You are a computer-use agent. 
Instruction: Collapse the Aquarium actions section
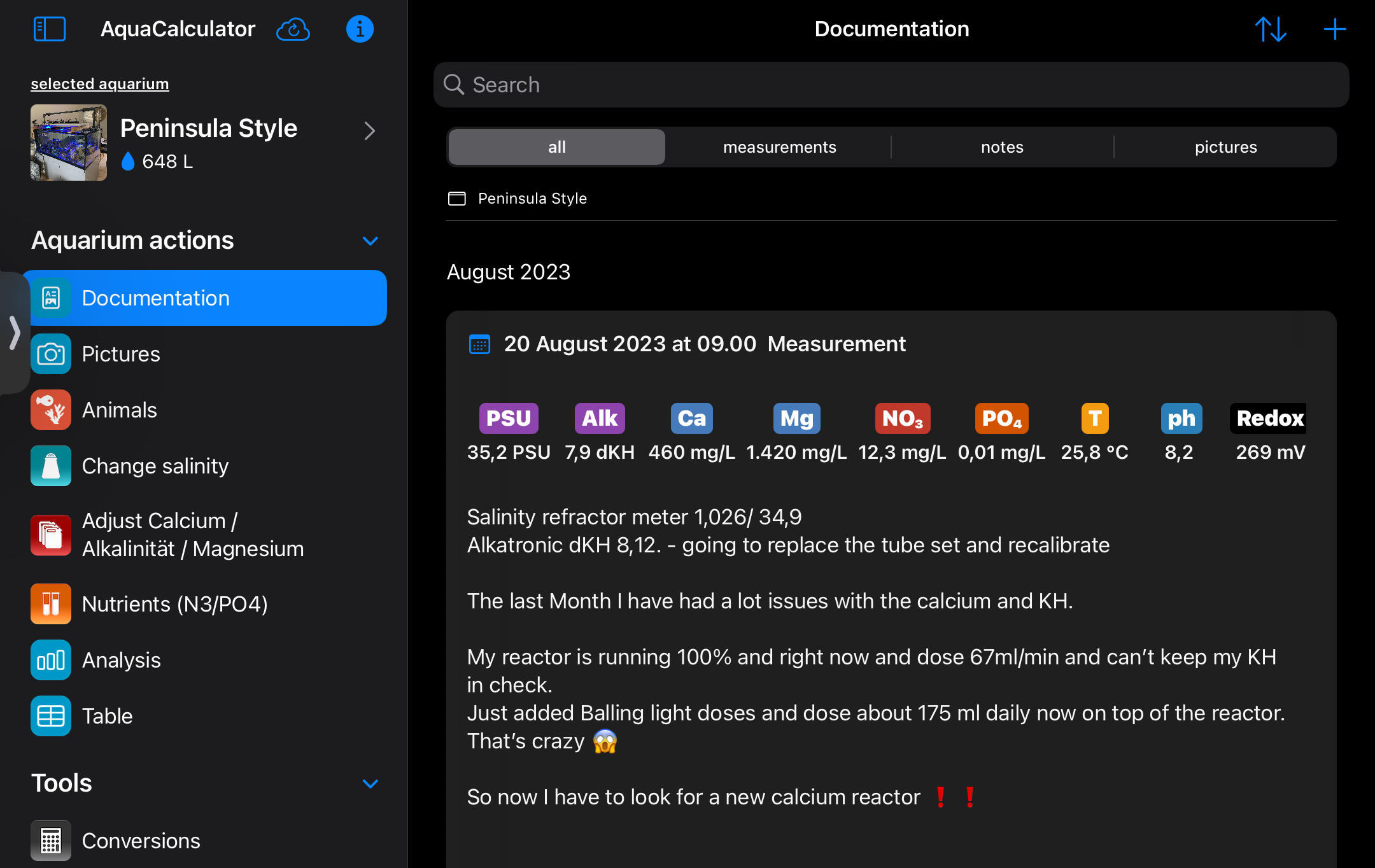(x=370, y=241)
